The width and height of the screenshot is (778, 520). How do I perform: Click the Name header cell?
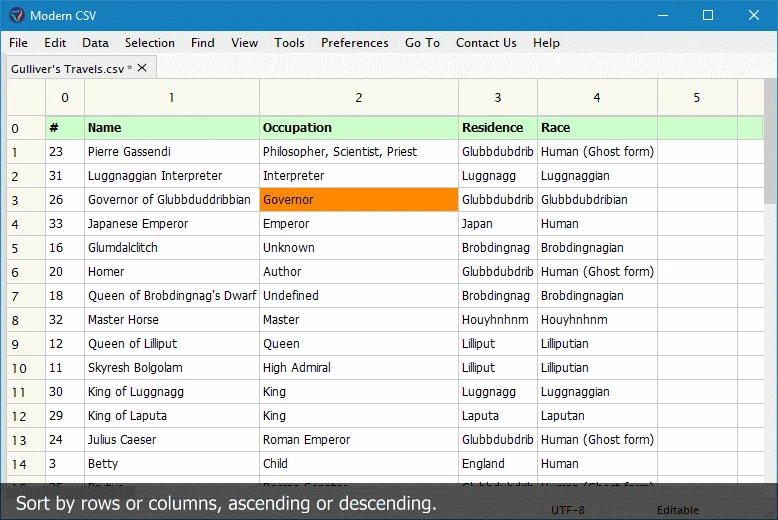click(x=172, y=128)
